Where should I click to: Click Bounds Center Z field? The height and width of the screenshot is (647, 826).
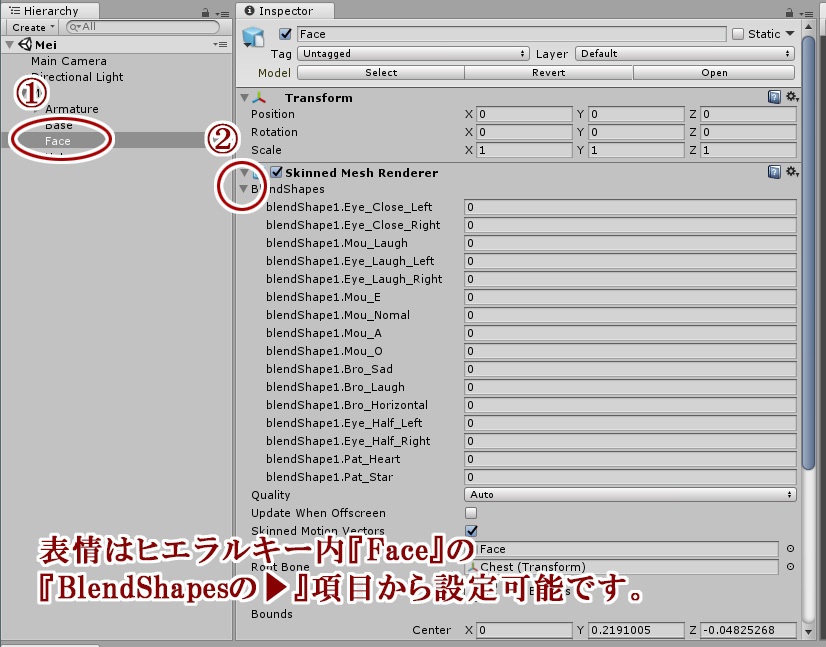tap(748, 630)
